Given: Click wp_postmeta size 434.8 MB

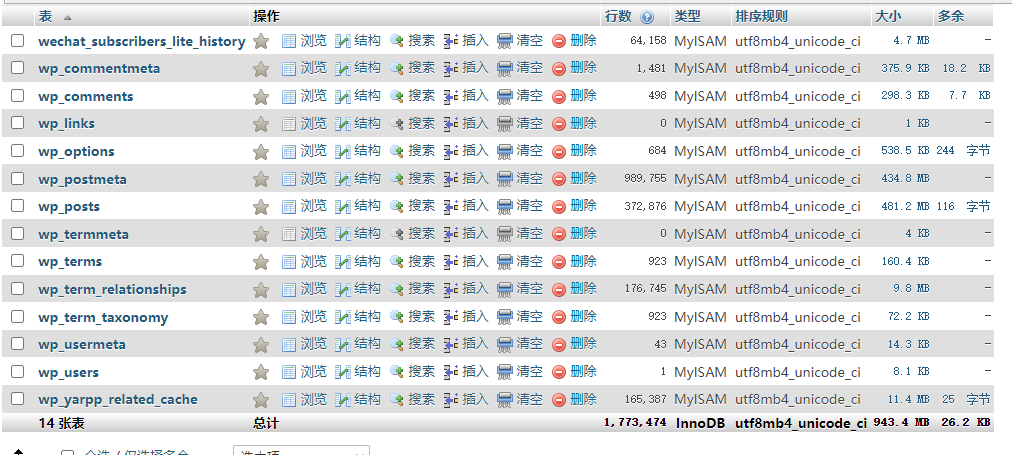Looking at the screenshot, I should coord(906,179).
